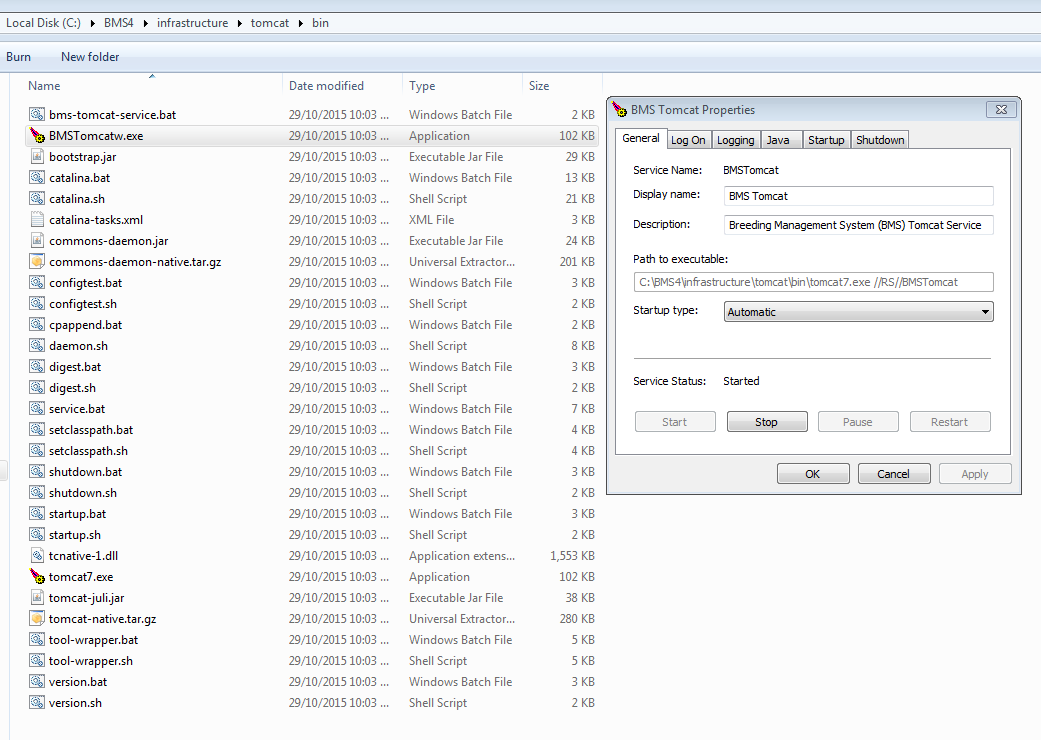Select the startup.bat file icon
The image size is (1041, 740).
point(37,514)
